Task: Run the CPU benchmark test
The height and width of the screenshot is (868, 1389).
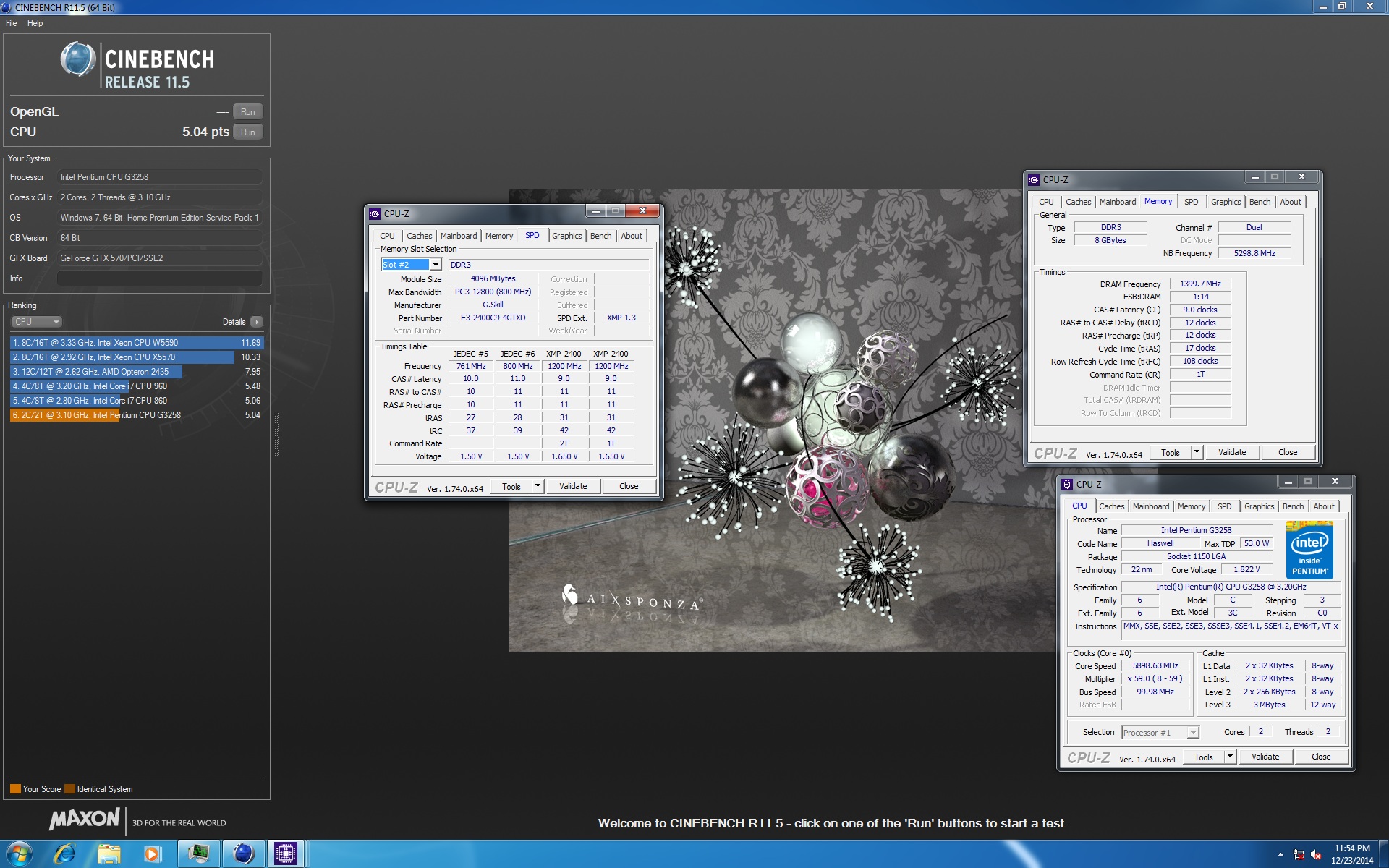Action: [x=247, y=132]
